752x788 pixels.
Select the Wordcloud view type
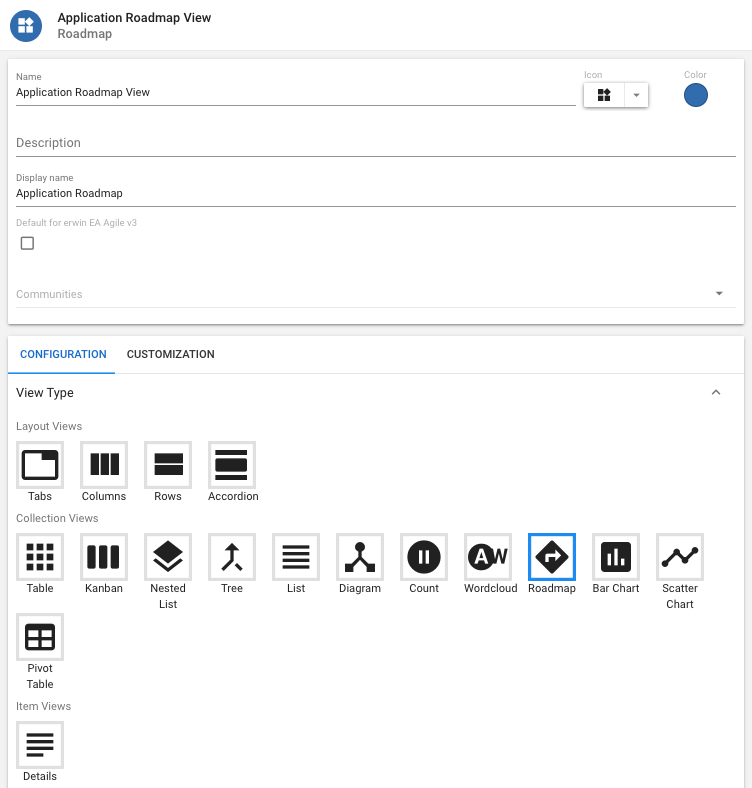(x=488, y=557)
